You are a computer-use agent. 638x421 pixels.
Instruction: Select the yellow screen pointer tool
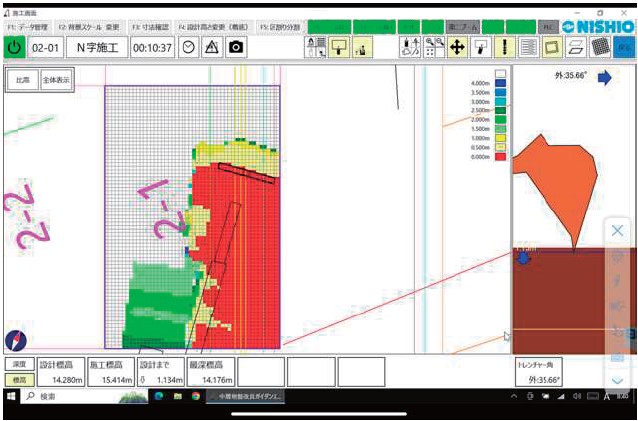click(339, 47)
